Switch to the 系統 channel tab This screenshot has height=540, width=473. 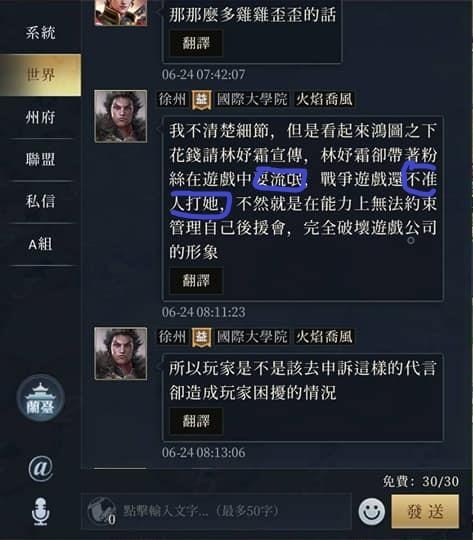(x=41, y=33)
